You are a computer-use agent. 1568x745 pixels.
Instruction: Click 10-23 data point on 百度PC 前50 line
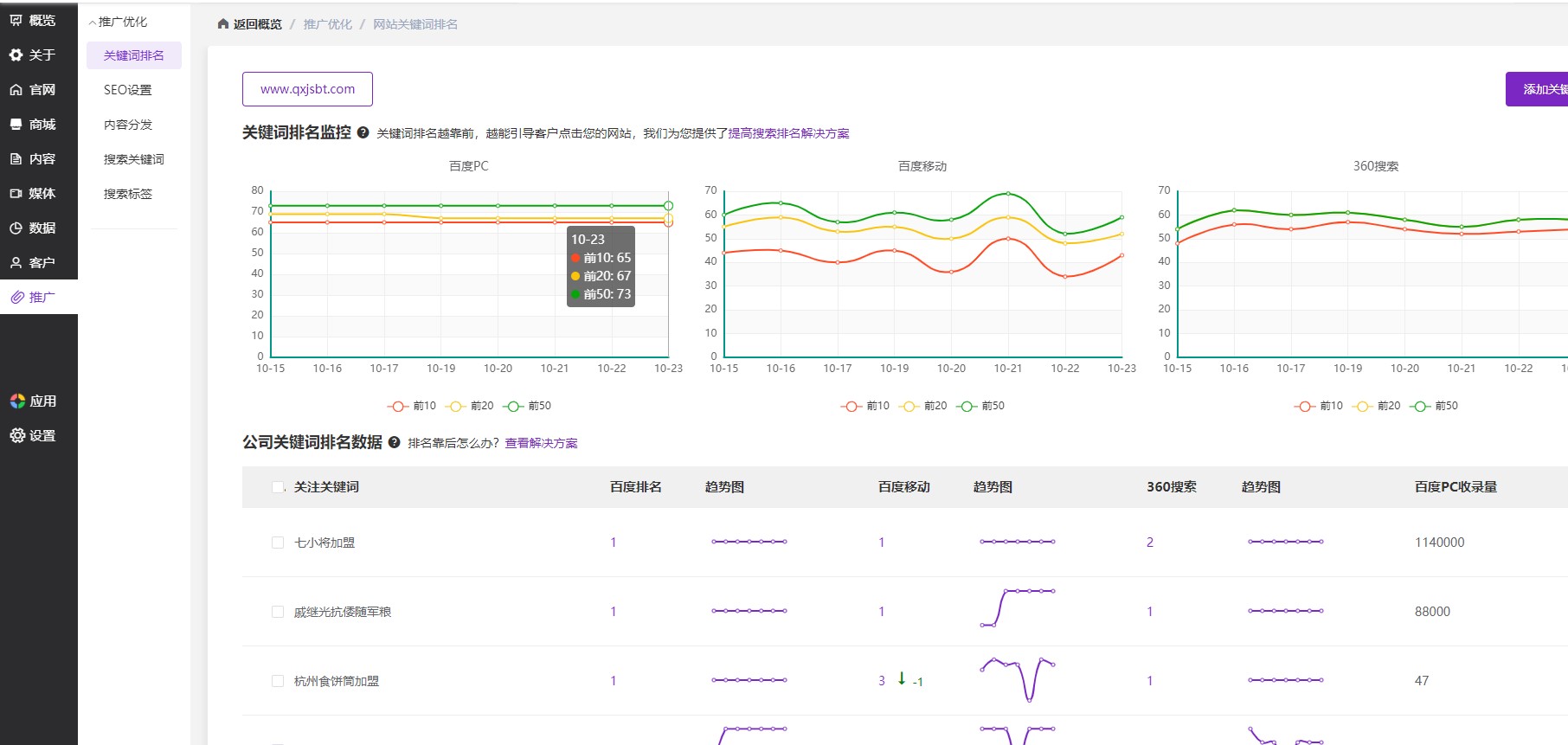[x=668, y=206]
